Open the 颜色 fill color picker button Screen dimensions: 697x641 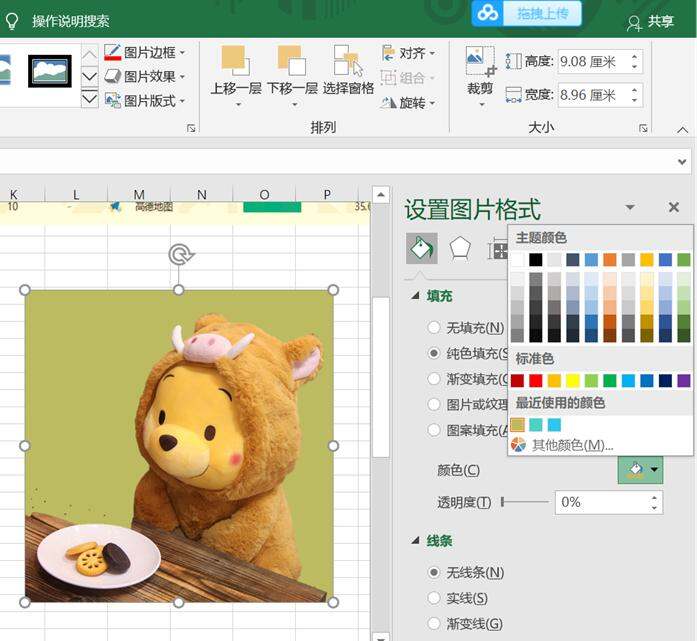640,470
